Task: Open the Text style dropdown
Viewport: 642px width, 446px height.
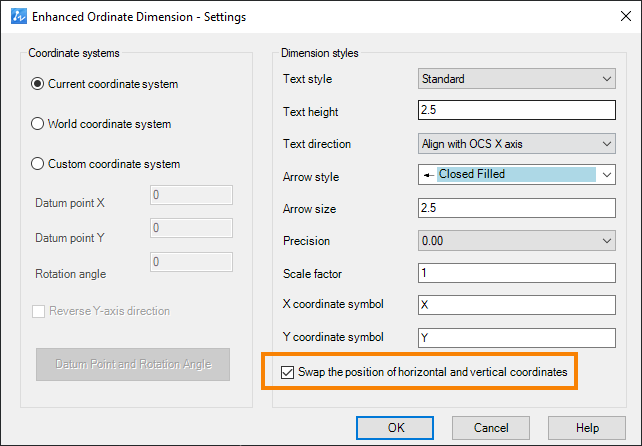Action: click(517, 79)
